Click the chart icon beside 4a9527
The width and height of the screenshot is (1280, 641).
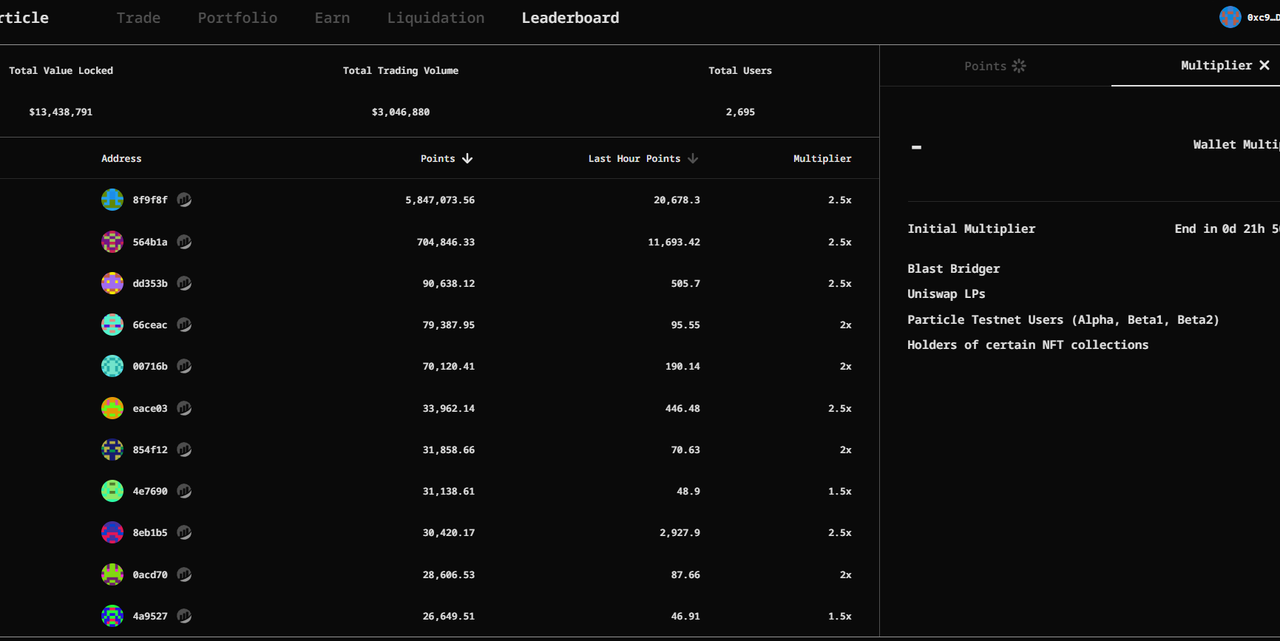[184, 617]
